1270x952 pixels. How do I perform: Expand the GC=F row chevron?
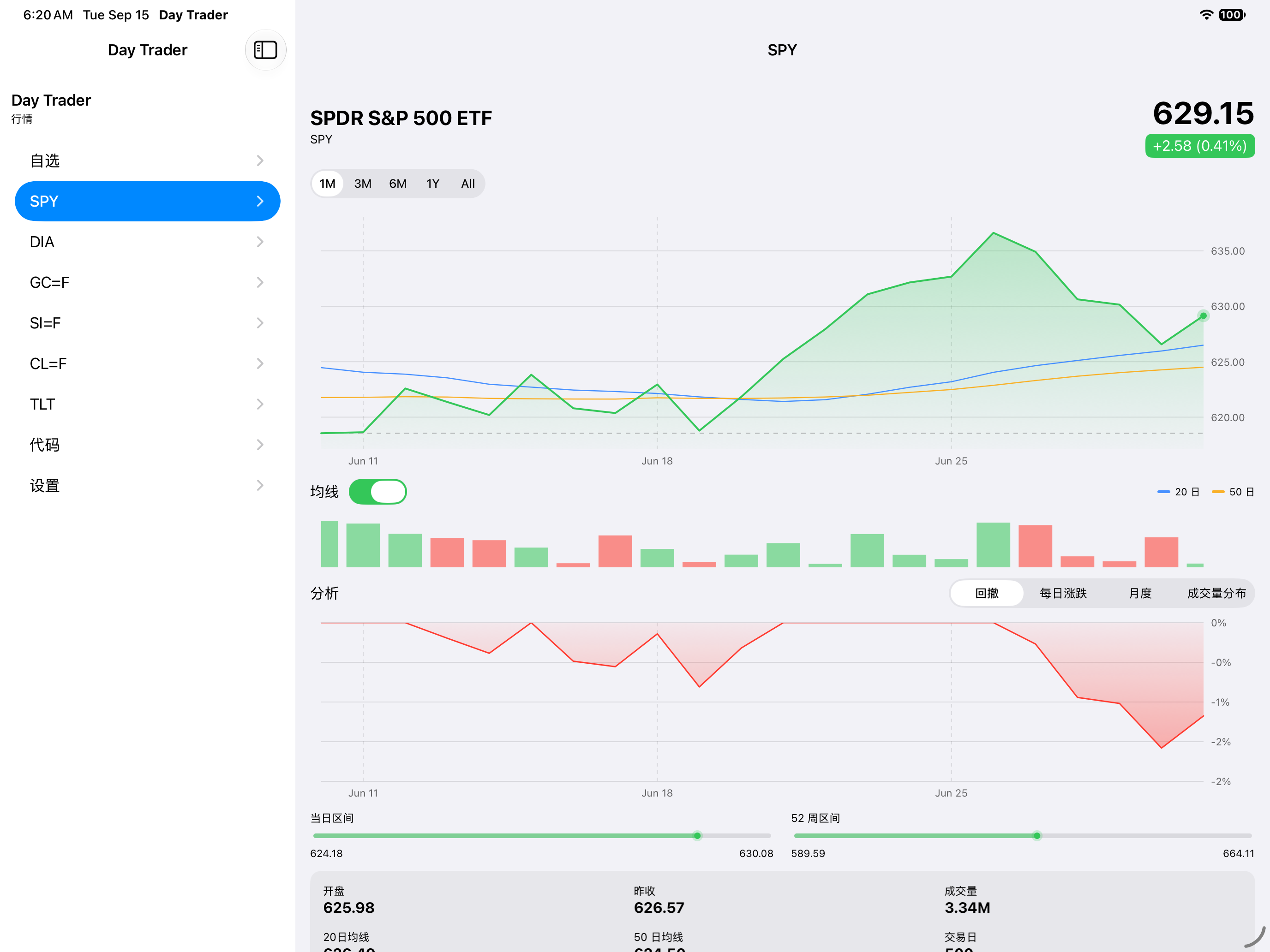click(x=260, y=282)
